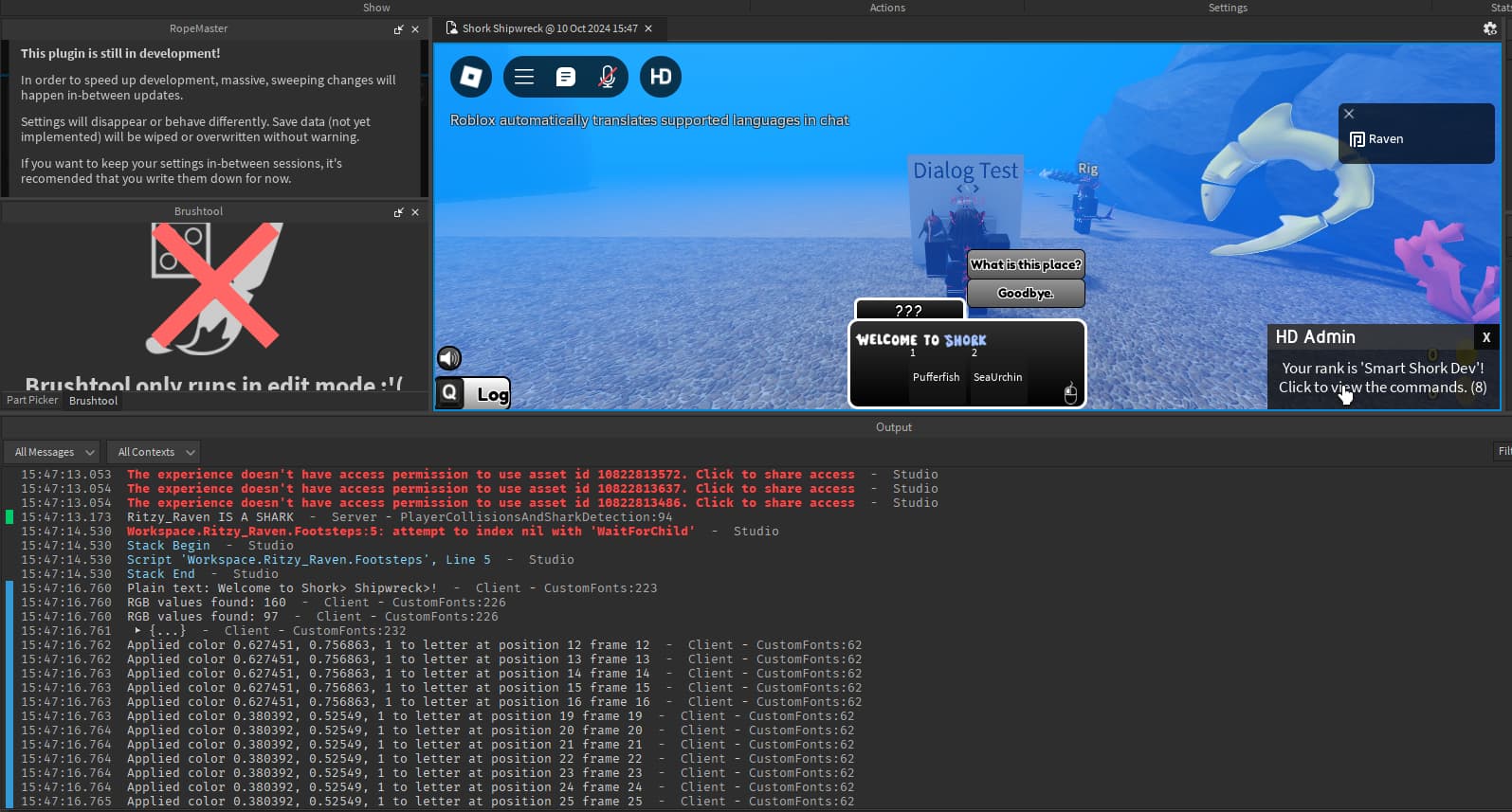The image size is (1512, 812).
Task: Choose the 'What is this place?' dialog option
Action: click(x=1026, y=264)
